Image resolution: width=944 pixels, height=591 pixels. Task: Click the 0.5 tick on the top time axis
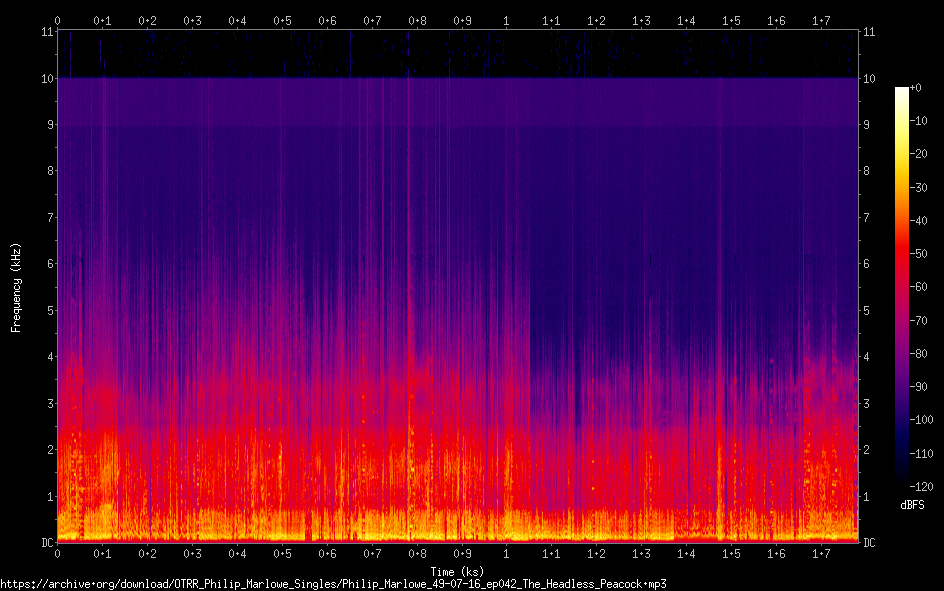tap(282, 20)
